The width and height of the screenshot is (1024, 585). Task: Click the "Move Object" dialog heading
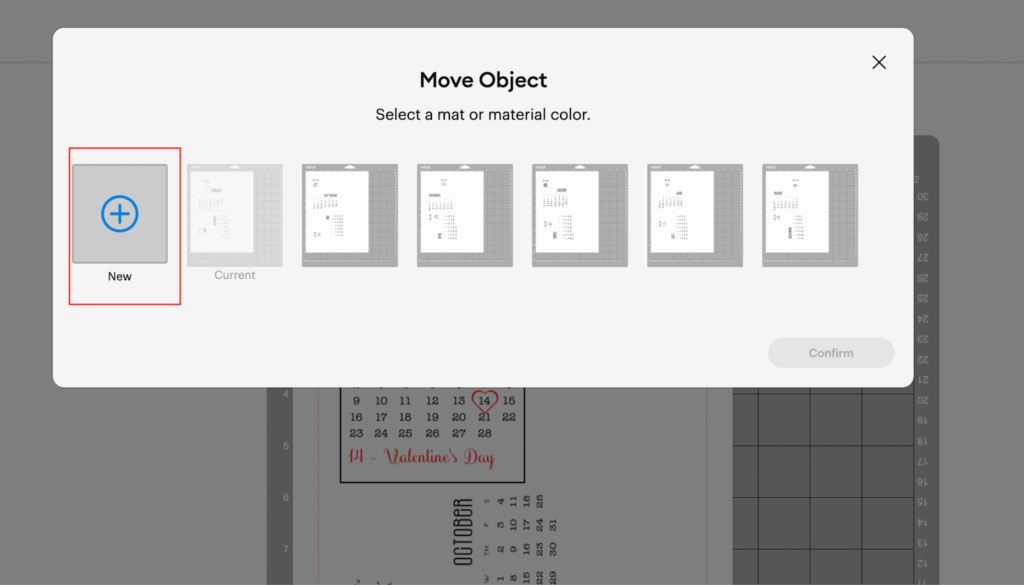point(483,81)
